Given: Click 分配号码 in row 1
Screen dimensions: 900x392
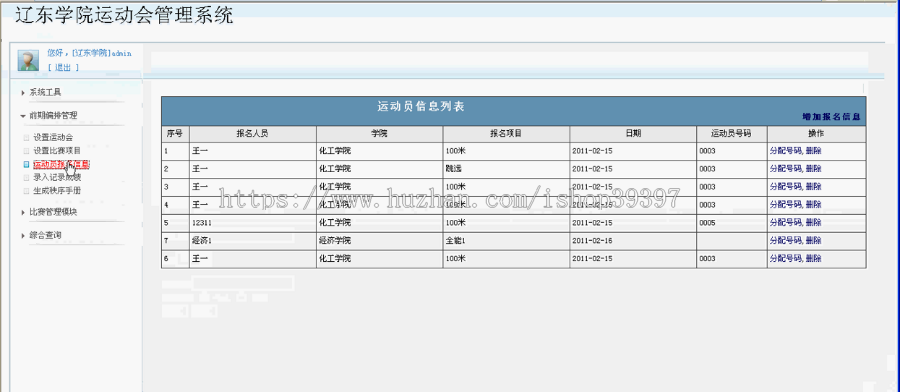Looking at the screenshot, I should (x=785, y=152).
